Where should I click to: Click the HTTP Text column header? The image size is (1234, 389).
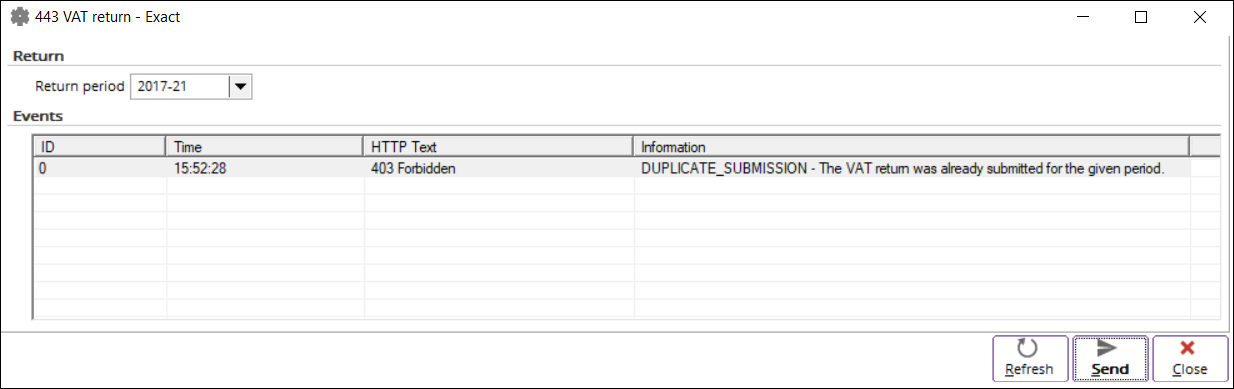pyautogui.click(x=498, y=147)
